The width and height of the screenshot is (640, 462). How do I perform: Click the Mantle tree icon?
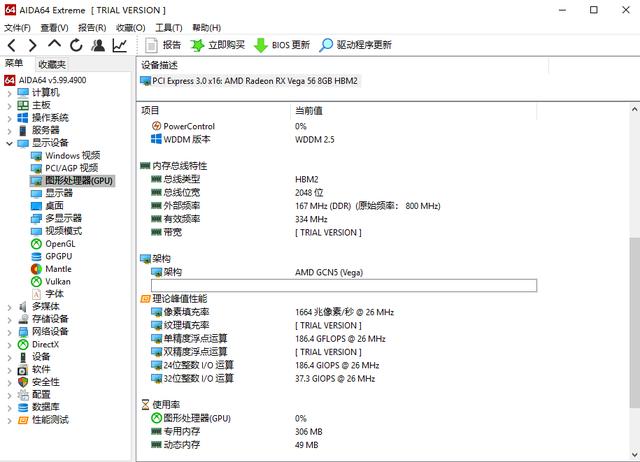pos(36,269)
